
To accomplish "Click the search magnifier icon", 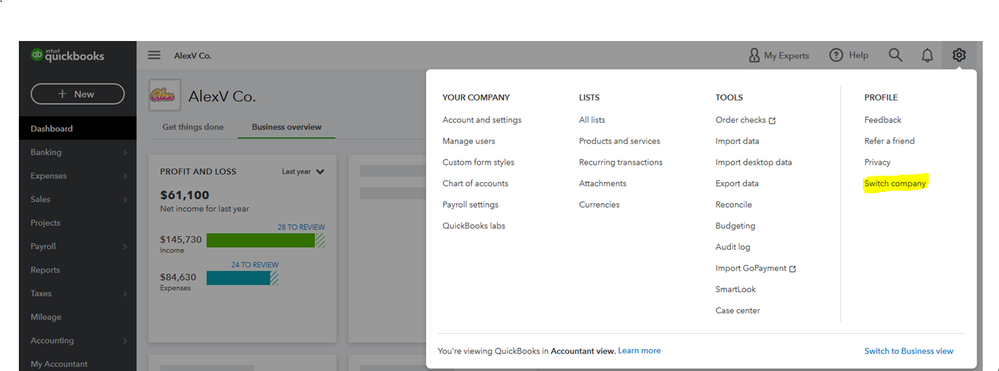I will (x=895, y=55).
